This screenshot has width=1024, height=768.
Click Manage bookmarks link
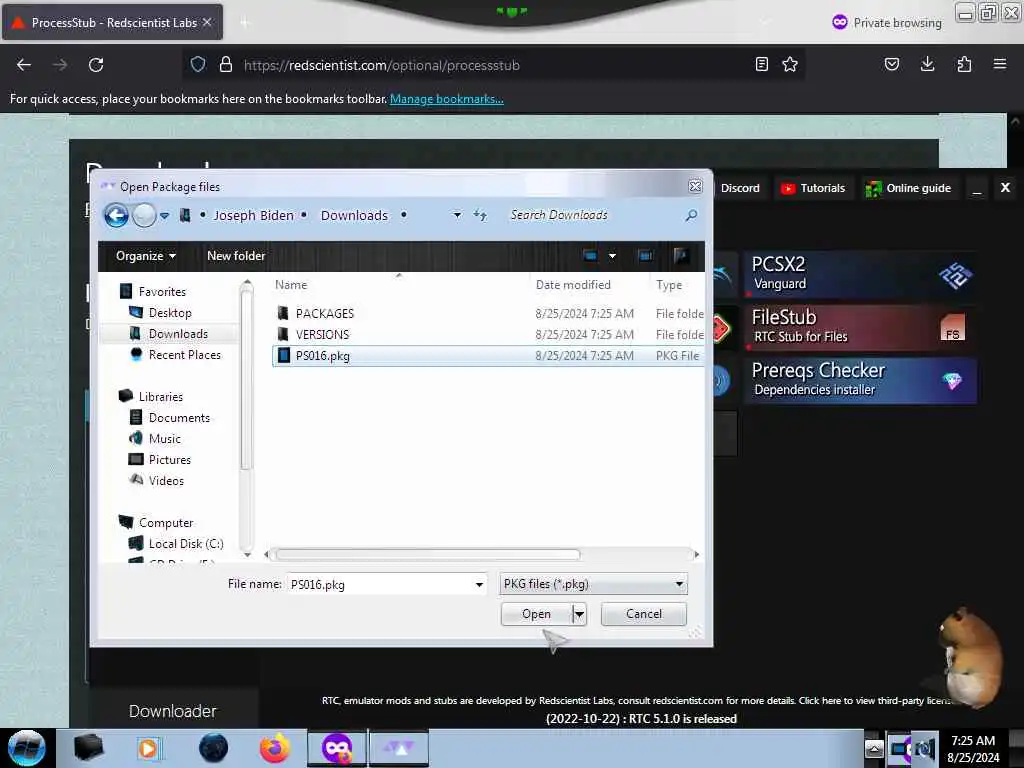pos(447,99)
